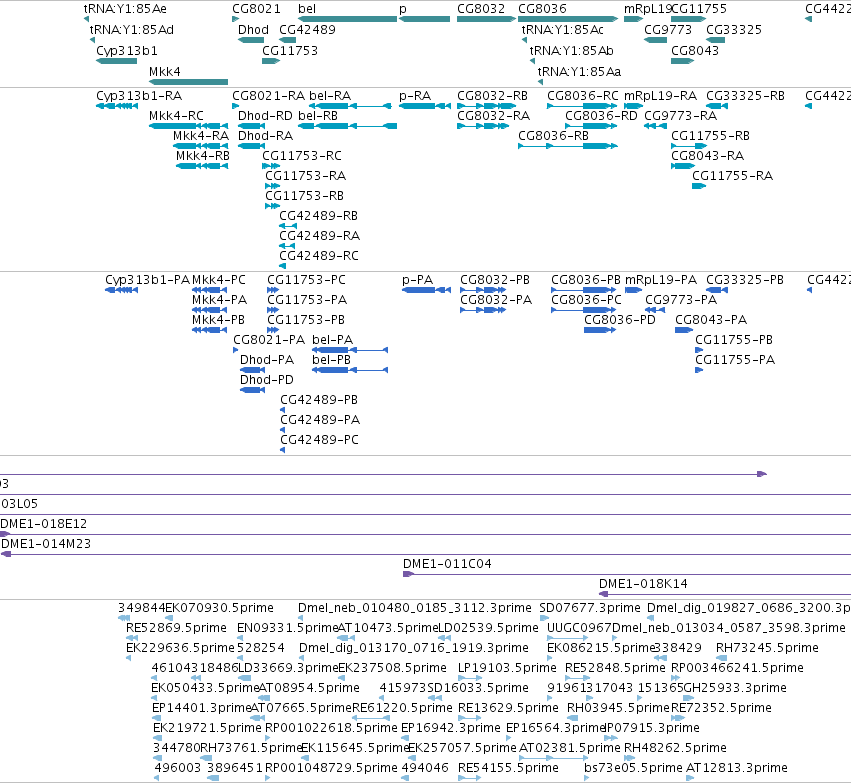This screenshot has height=783, width=851.
Task: Select the p-RA transcript label
Action: [x=415, y=96]
